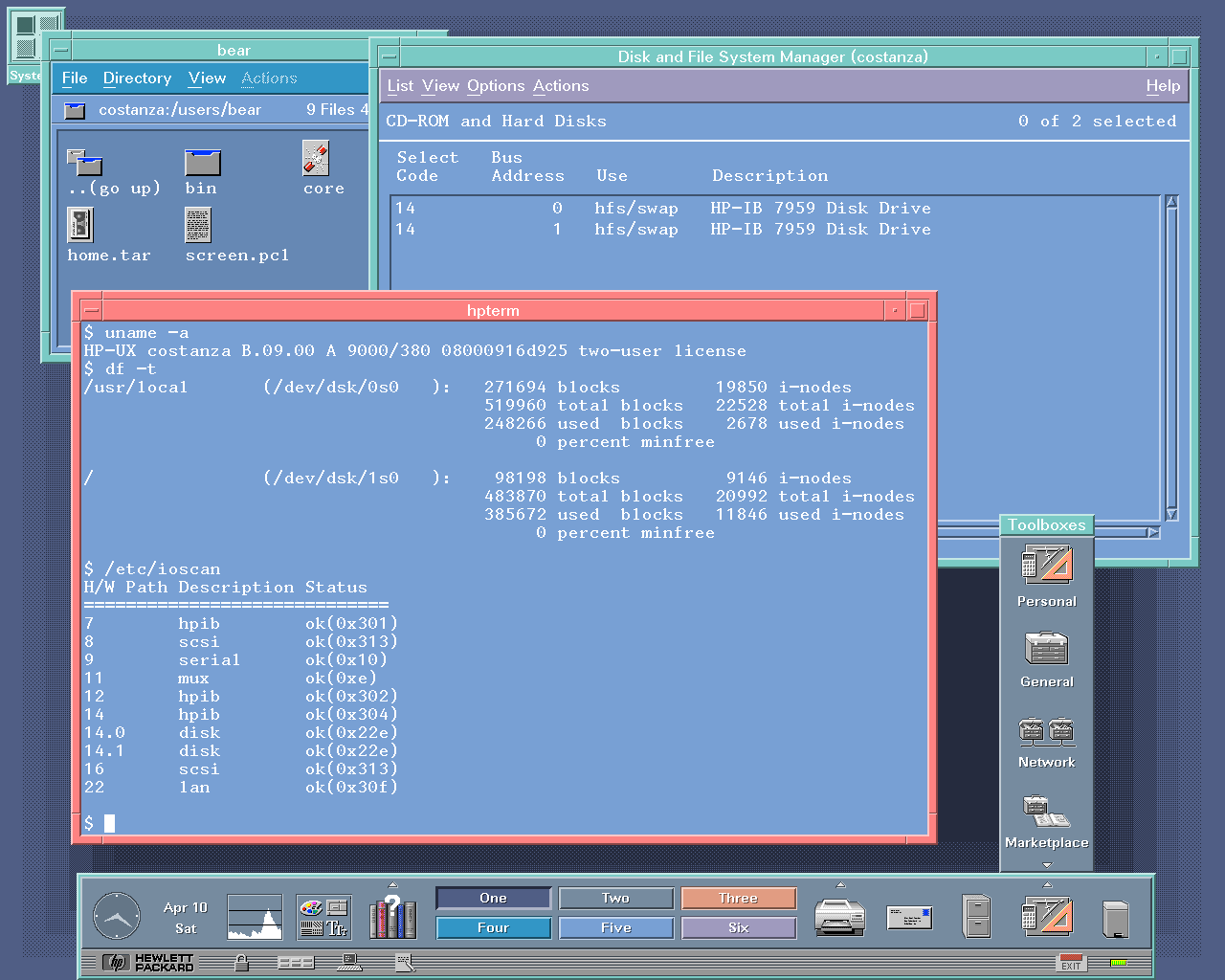Viewport: 1225px width, 980px height.
Task: Open Help menu in Disk Manager
Action: point(1163,86)
